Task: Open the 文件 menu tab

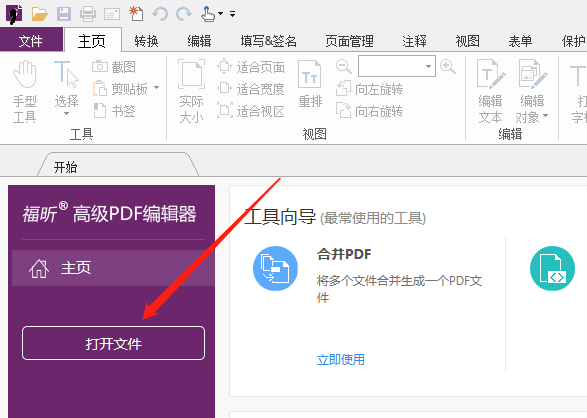Action: tap(31, 41)
